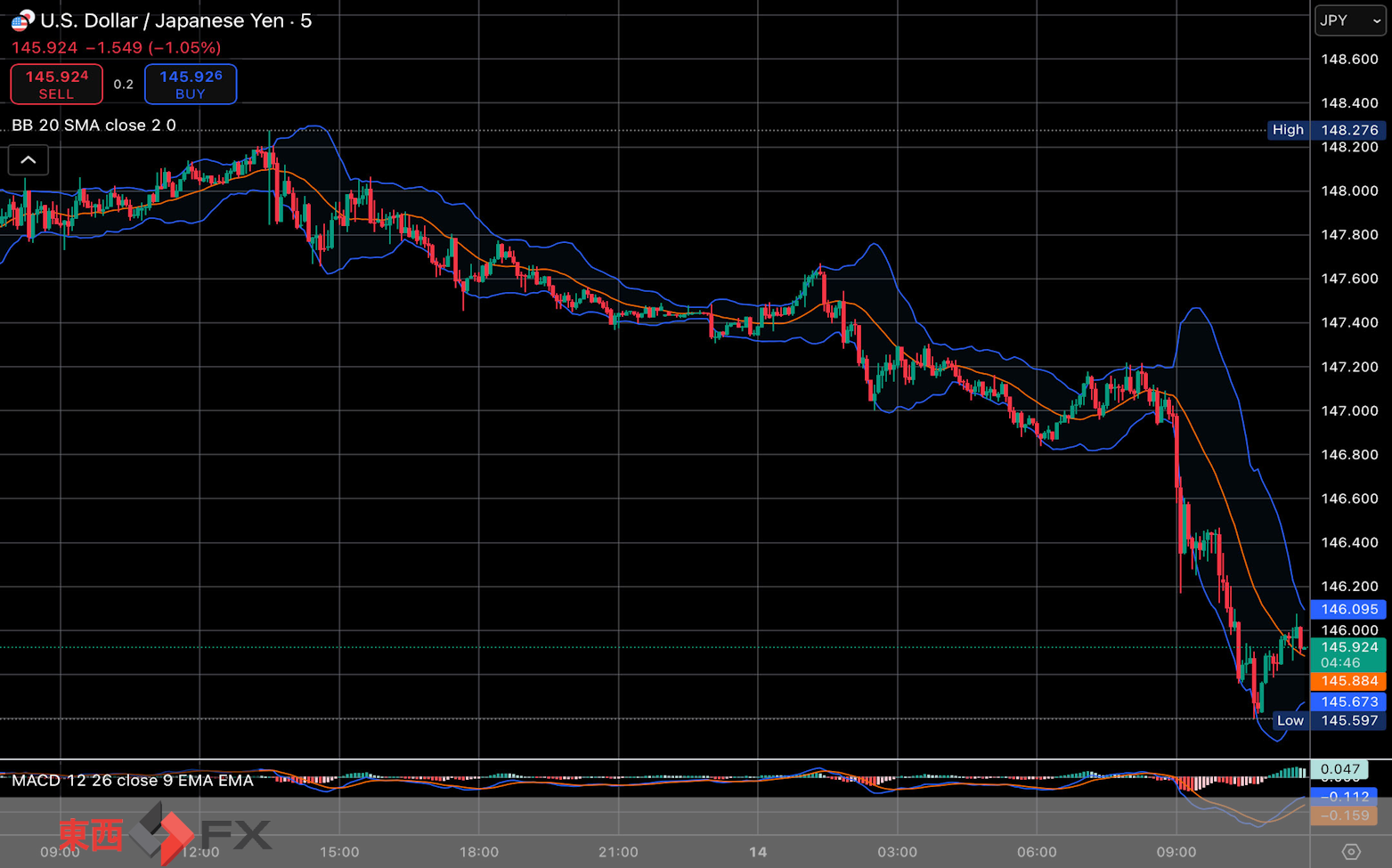
Task: Select the green current price countdown tag
Action: 1348,655
